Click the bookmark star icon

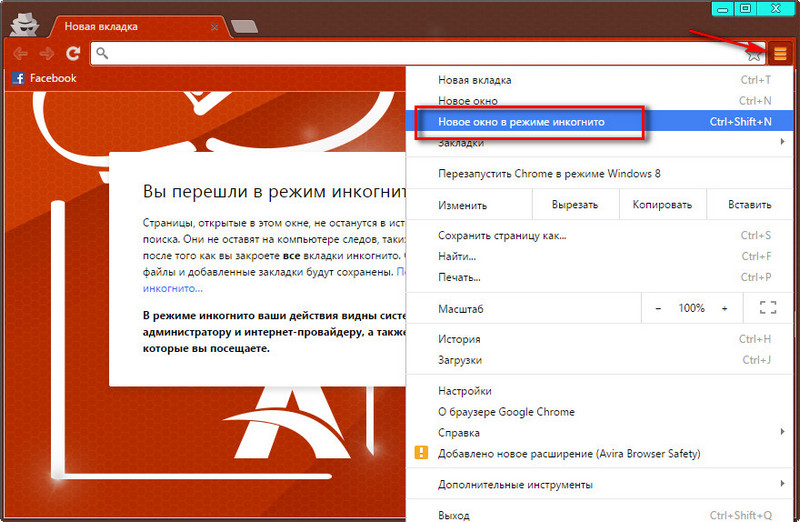754,54
